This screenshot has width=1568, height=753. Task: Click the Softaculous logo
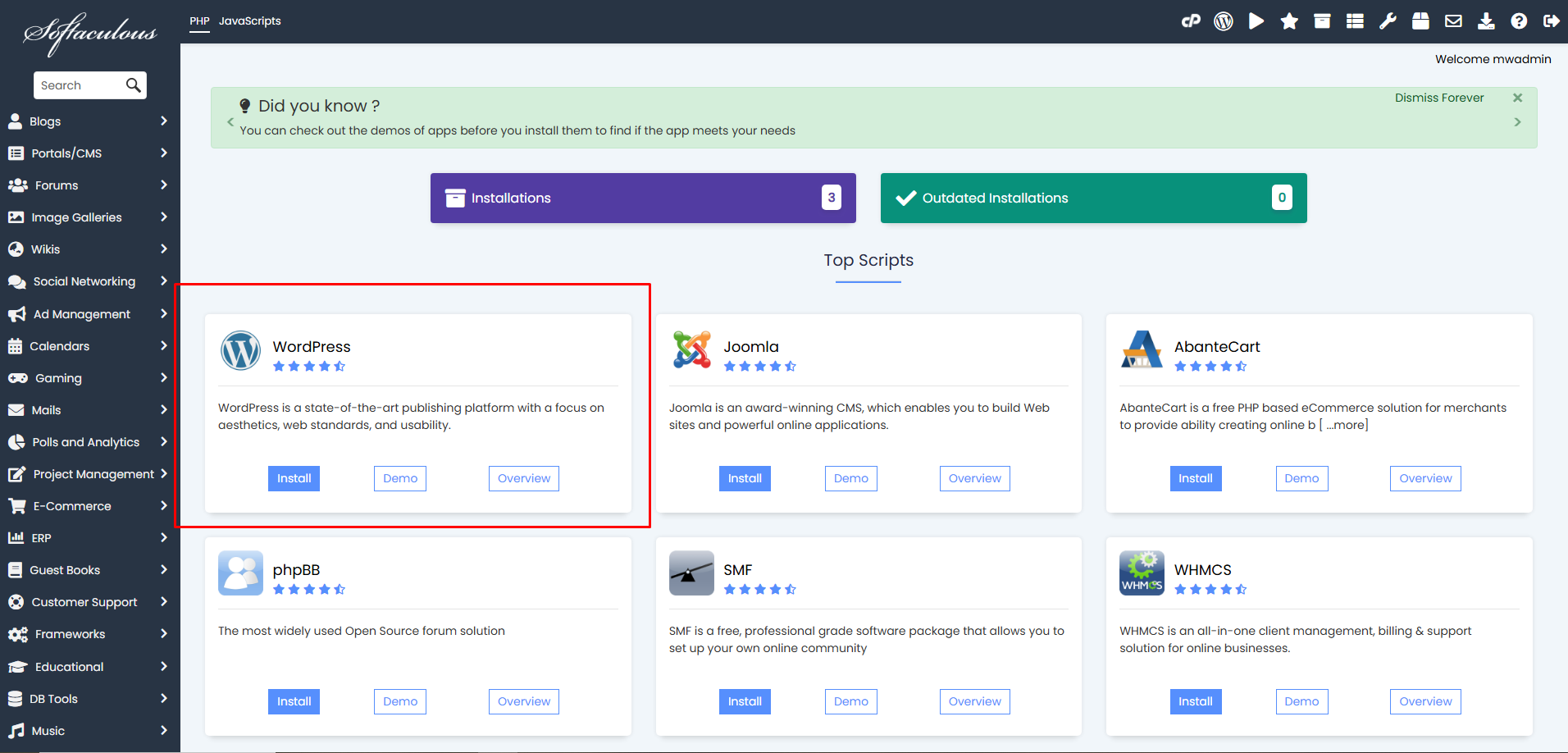click(x=90, y=34)
